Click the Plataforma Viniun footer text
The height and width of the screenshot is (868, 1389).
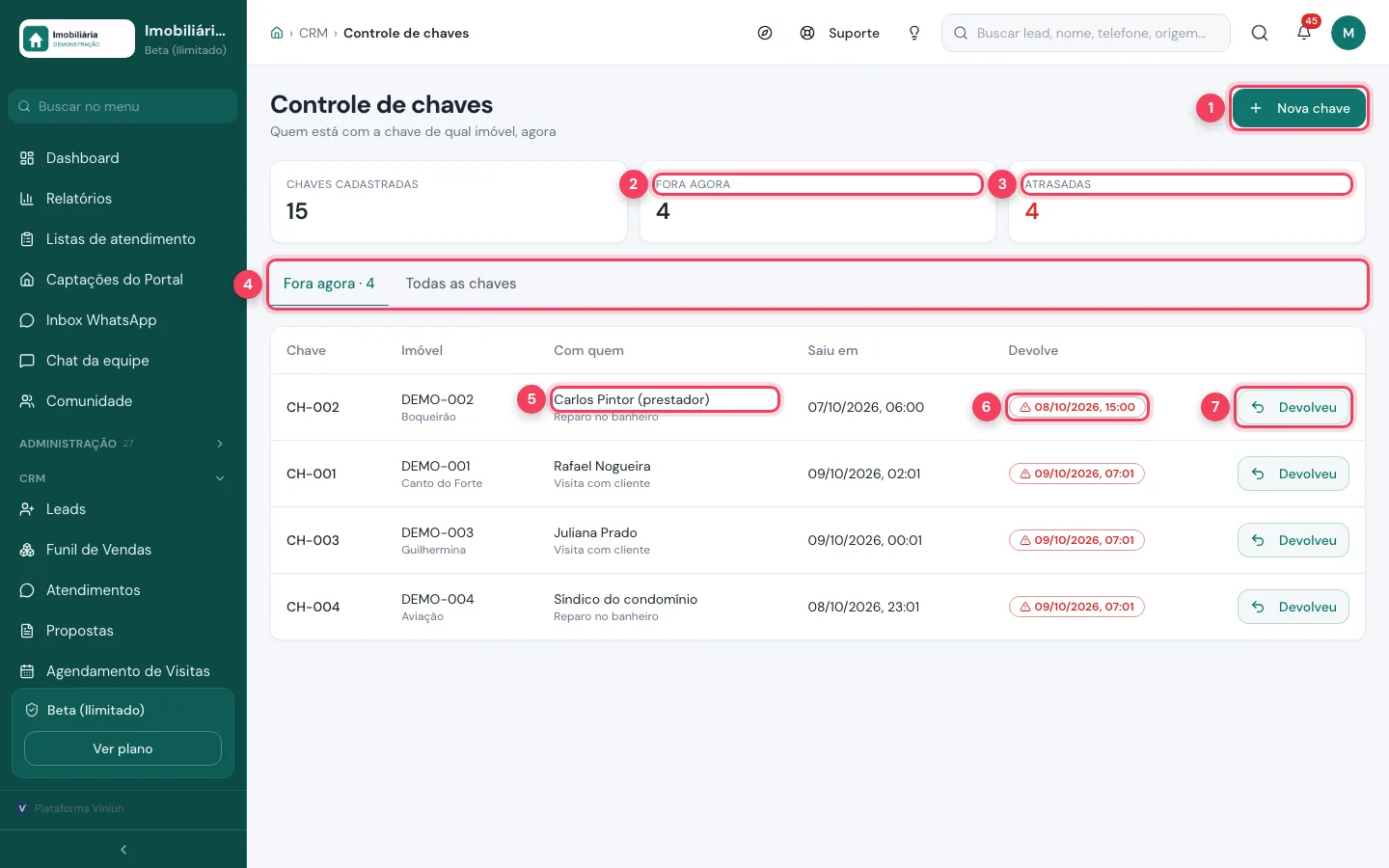tap(79, 808)
